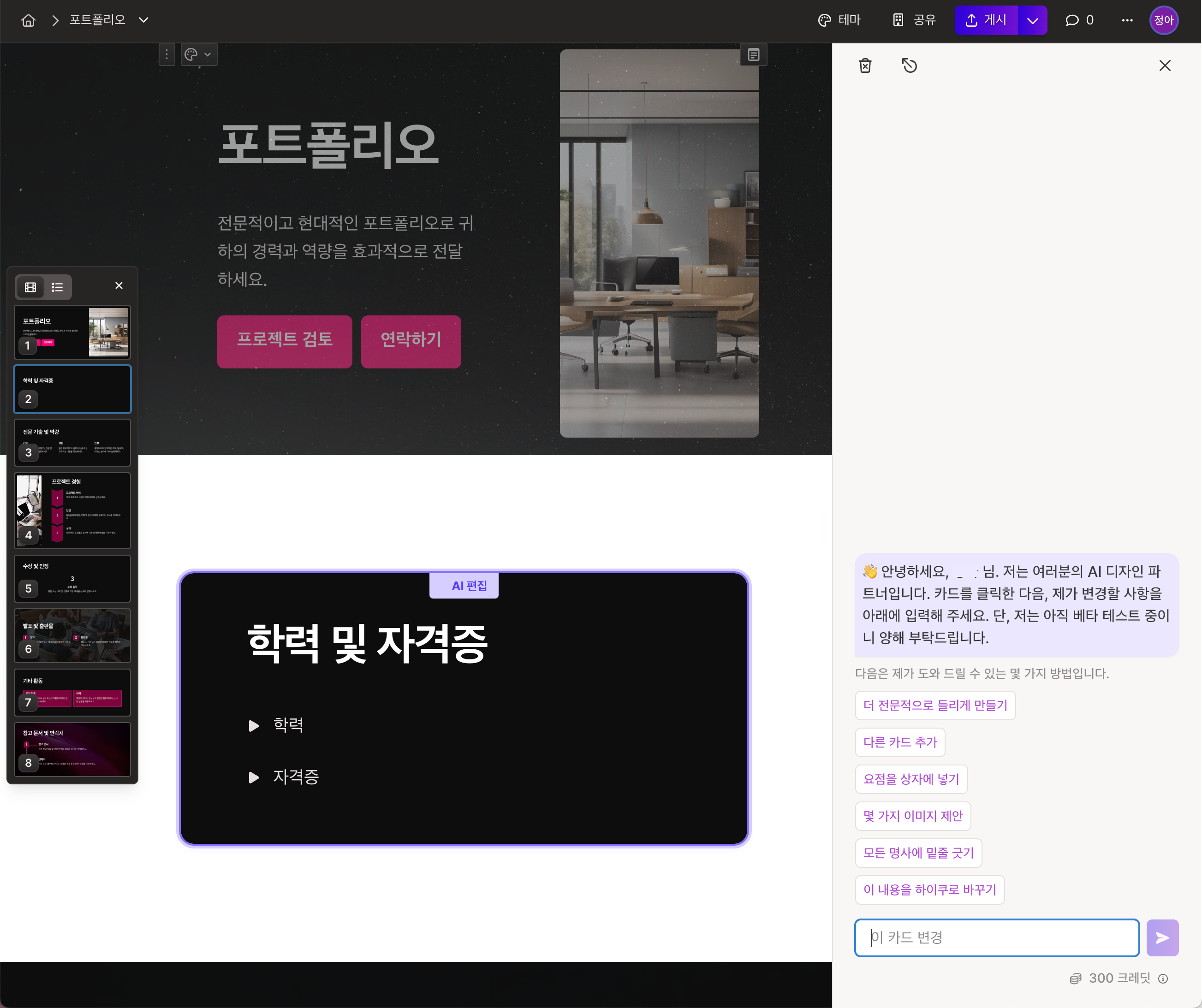
Task: Select slide 4 프로젝트 경험 thumbnail
Action: [73, 510]
